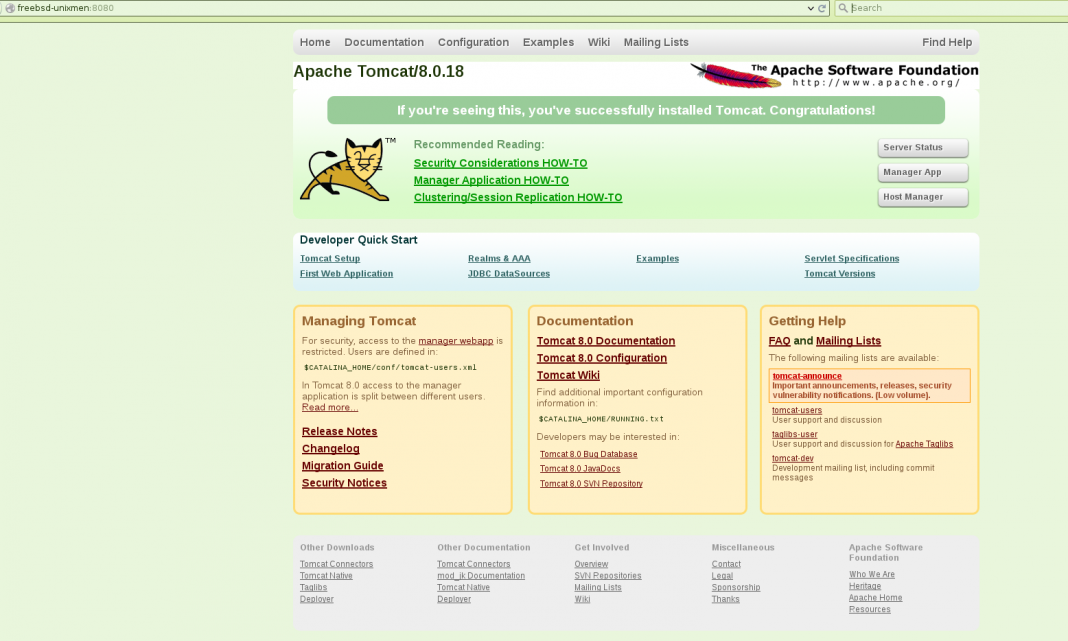
Task: Open the Realms & AAA link
Action: point(499,259)
